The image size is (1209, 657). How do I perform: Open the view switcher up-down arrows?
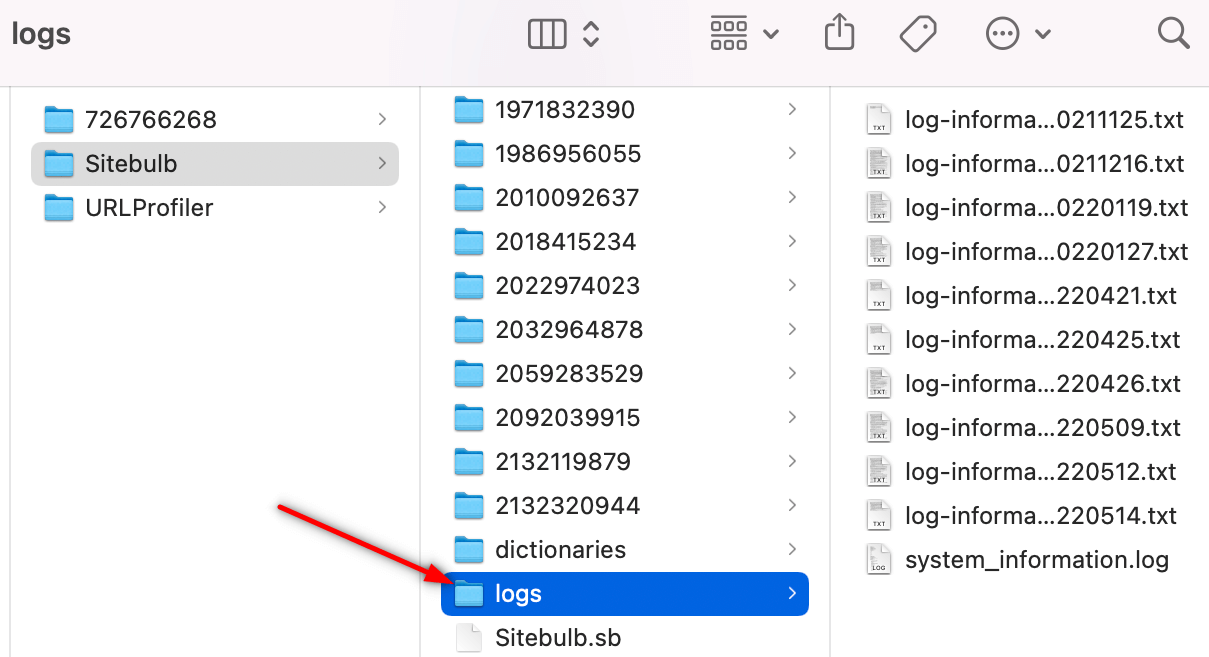tap(591, 35)
